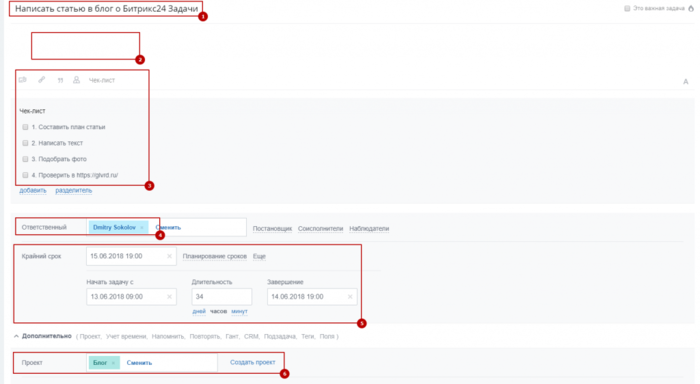Click the Крайний срок date field 15.06.2018 19:00
Image resolution: width=700 pixels, height=384 pixels.
(131, 256)
